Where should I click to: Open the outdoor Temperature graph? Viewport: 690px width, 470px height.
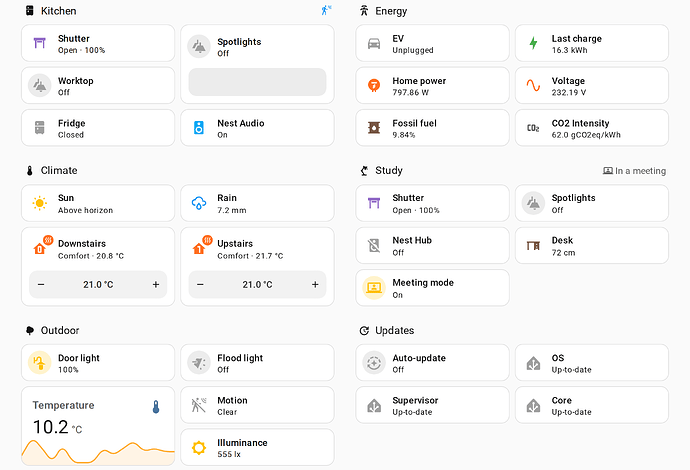(x=98, y=451)
